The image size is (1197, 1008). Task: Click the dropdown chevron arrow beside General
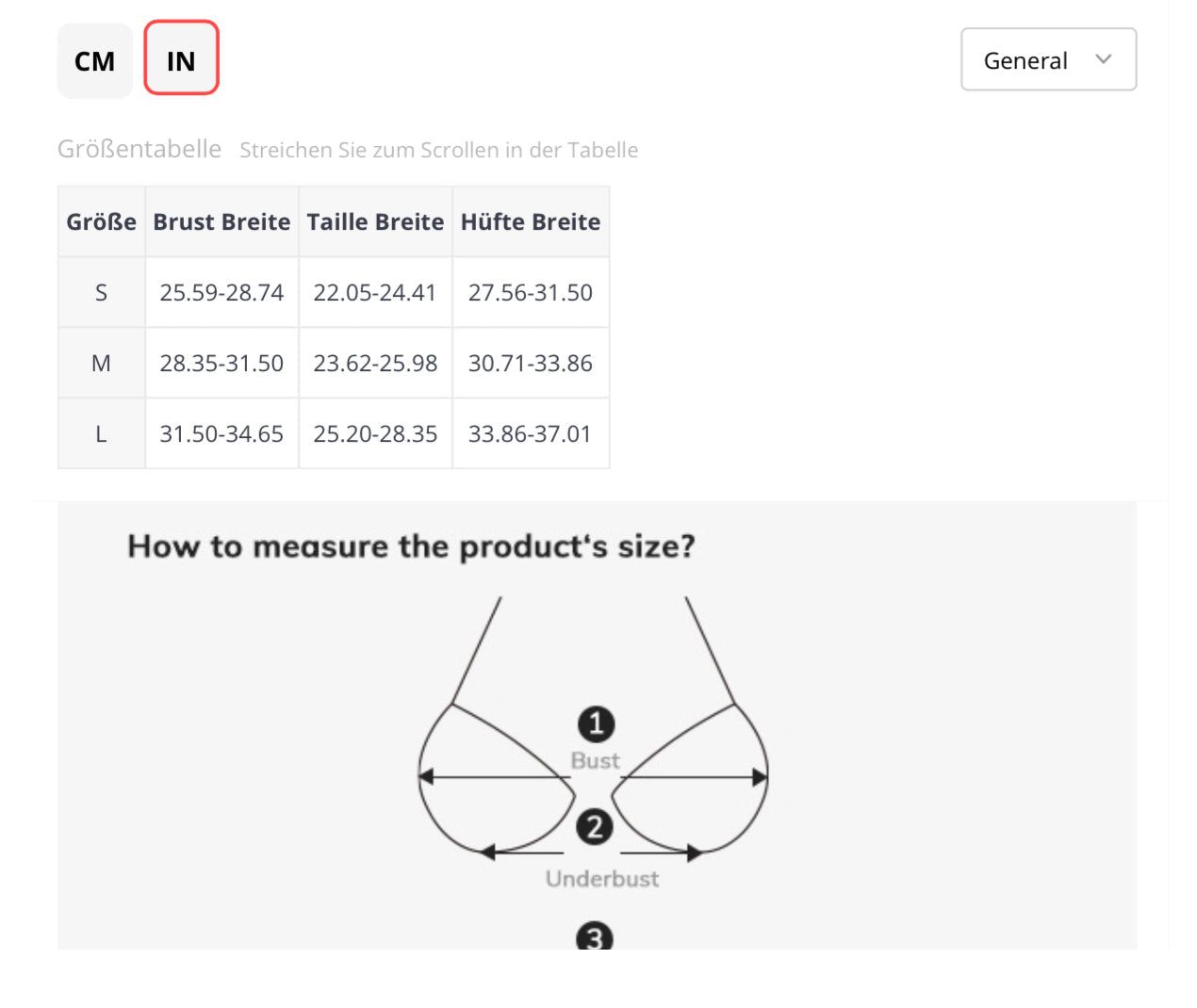pyautogui.click(x=1103, y=59)
